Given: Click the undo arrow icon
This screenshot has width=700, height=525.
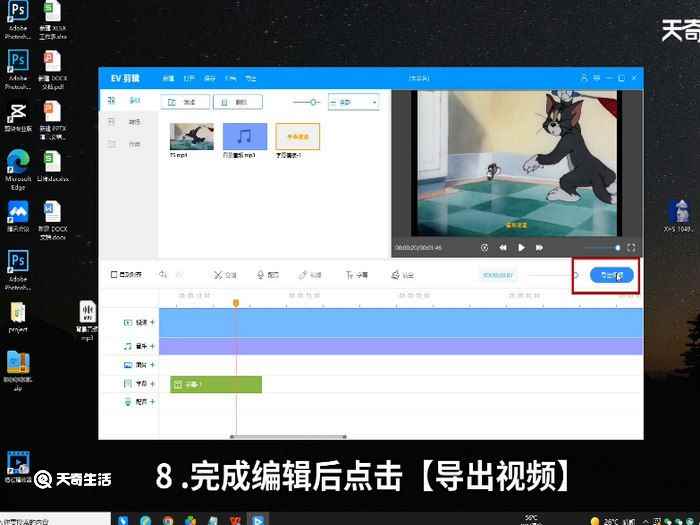Looking at the screenshot, I should point(163,275).
